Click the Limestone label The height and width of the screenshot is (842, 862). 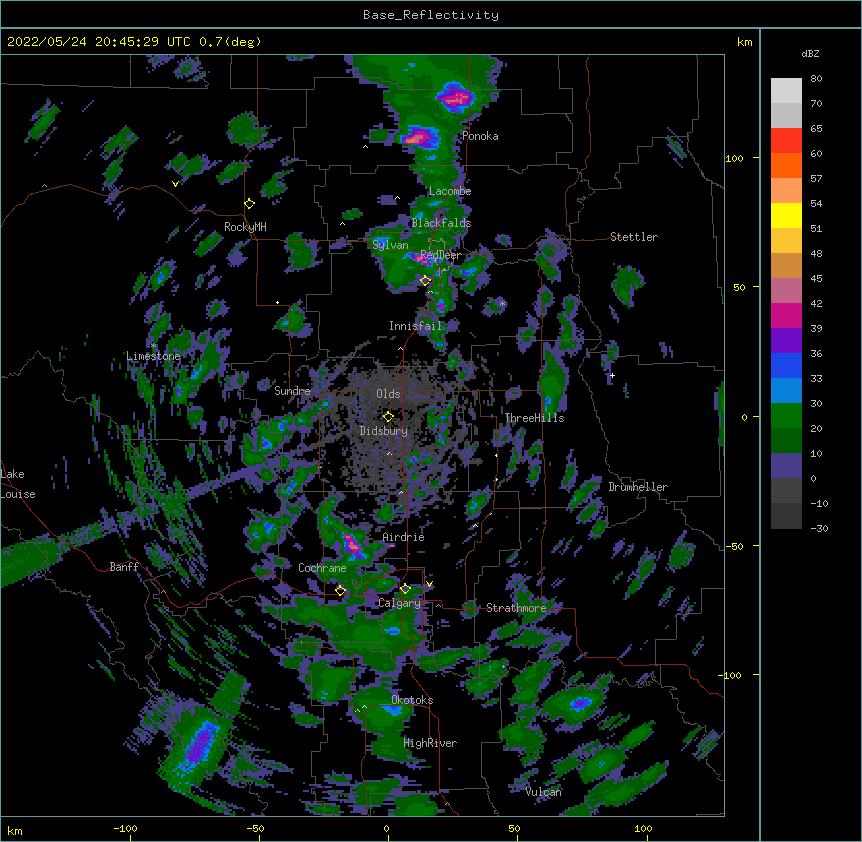pyautogui.click(x=153, y=356)
